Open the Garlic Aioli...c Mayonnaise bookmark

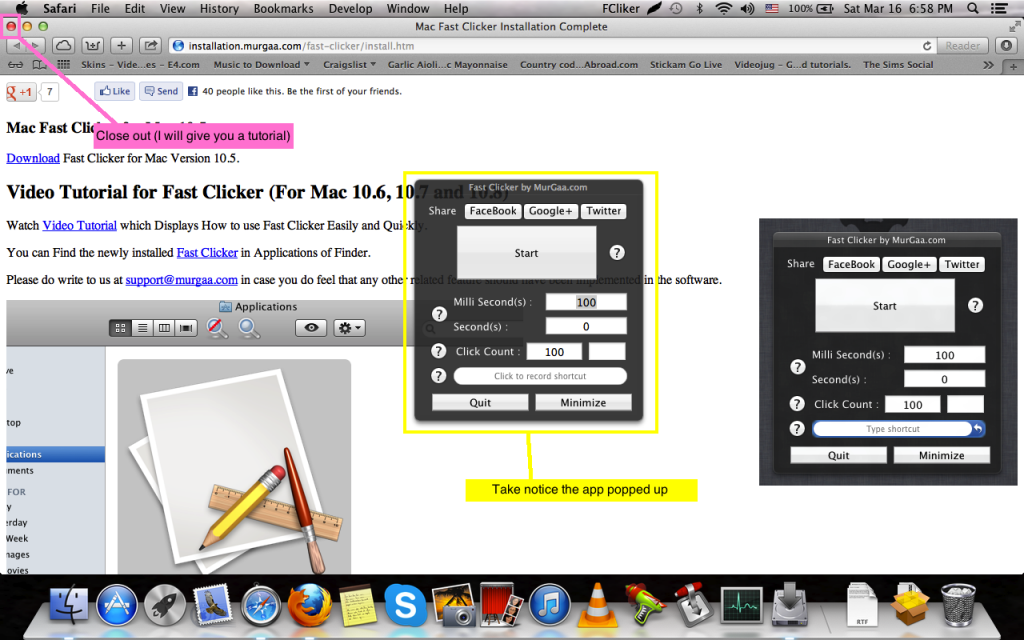pyautogui.click(x=447, y=65)
